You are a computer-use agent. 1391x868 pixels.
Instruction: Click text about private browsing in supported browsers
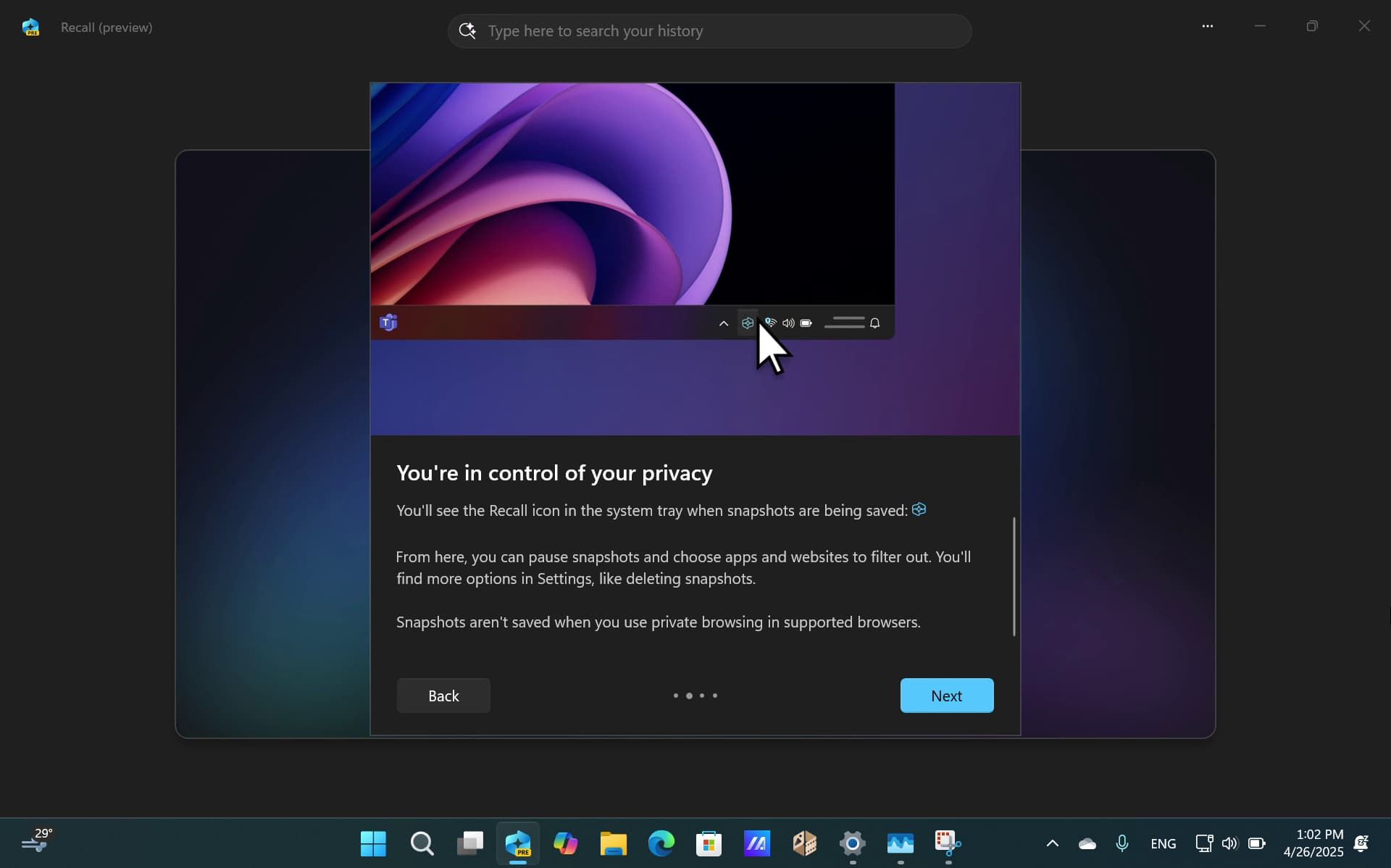pos(659,622)
